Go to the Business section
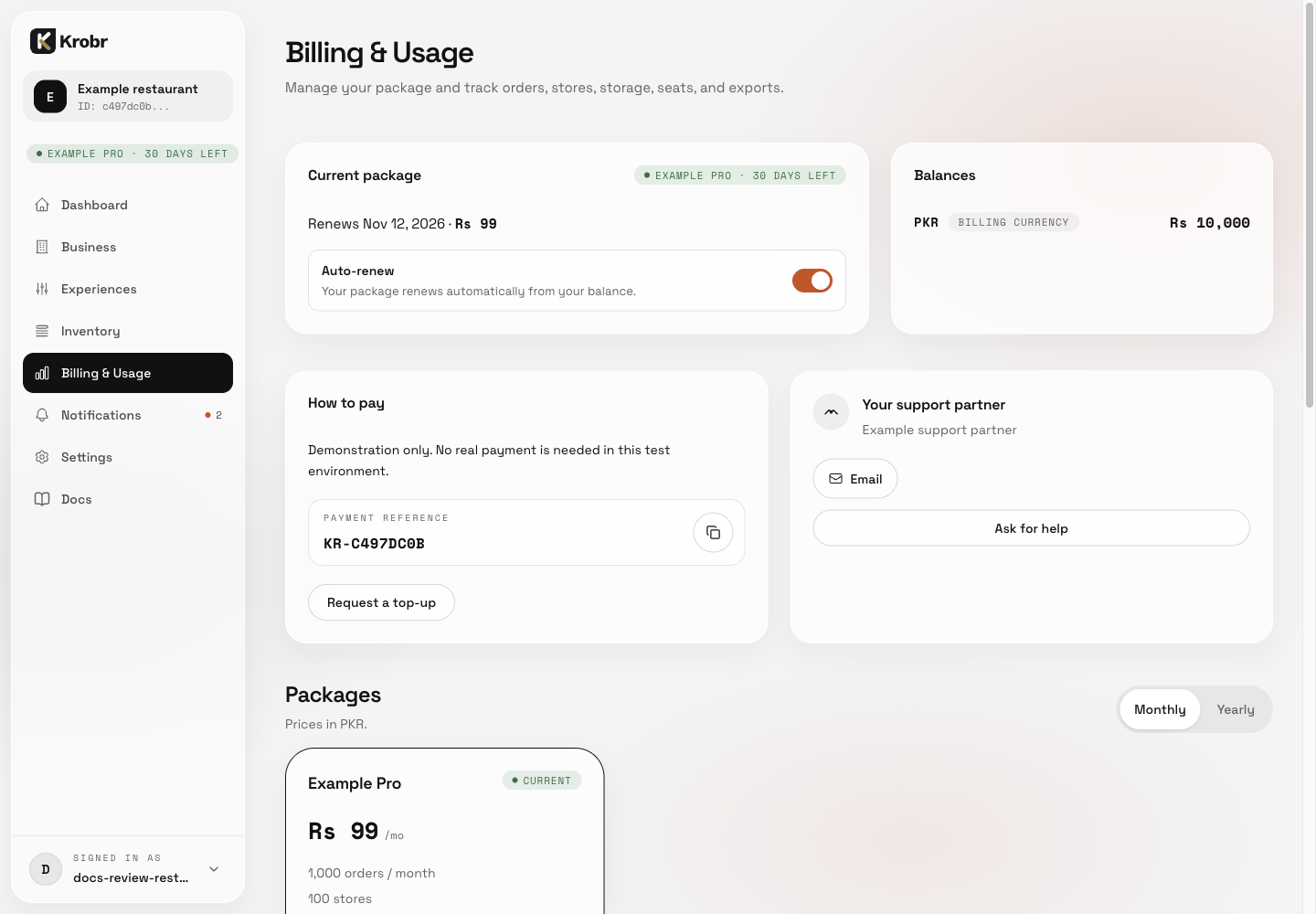The image size is (1316, 914). [x=128, y=247]
